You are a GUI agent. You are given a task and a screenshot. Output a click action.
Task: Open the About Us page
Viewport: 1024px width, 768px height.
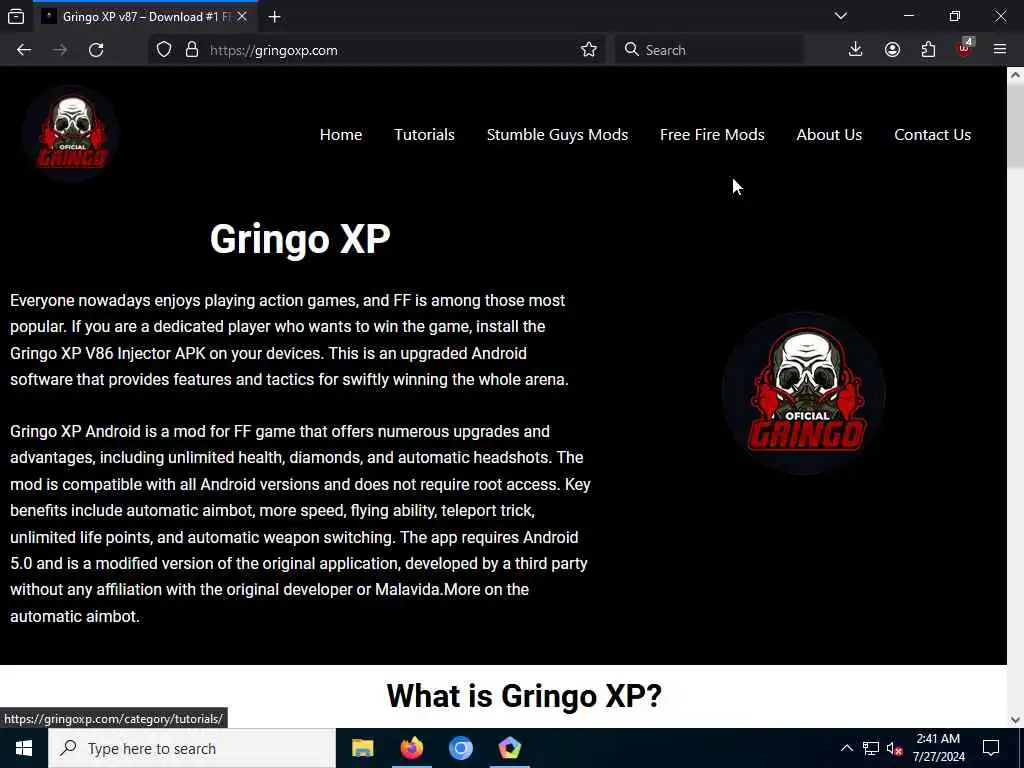click(829, 135)
